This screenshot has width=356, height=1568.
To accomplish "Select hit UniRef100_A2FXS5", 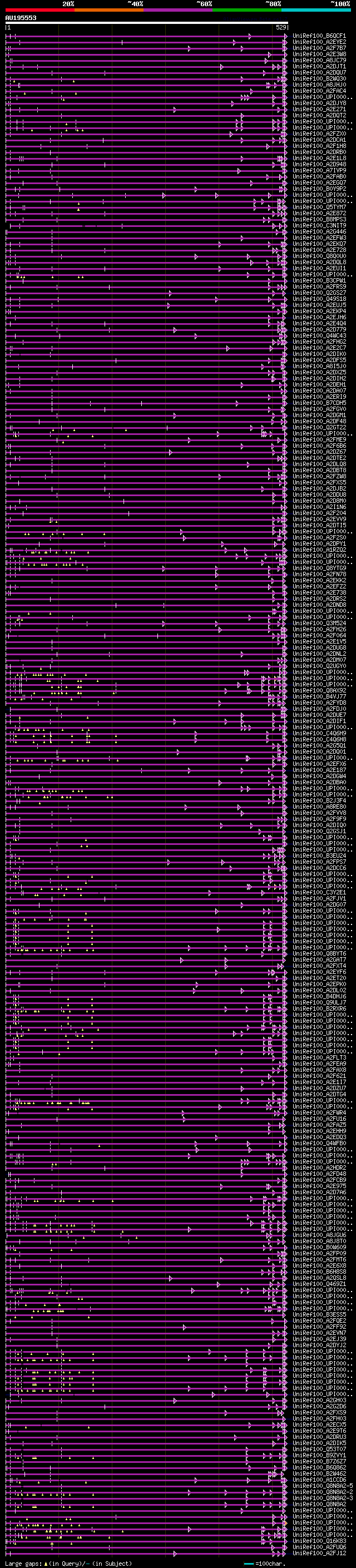I will [x=319, y=483].
